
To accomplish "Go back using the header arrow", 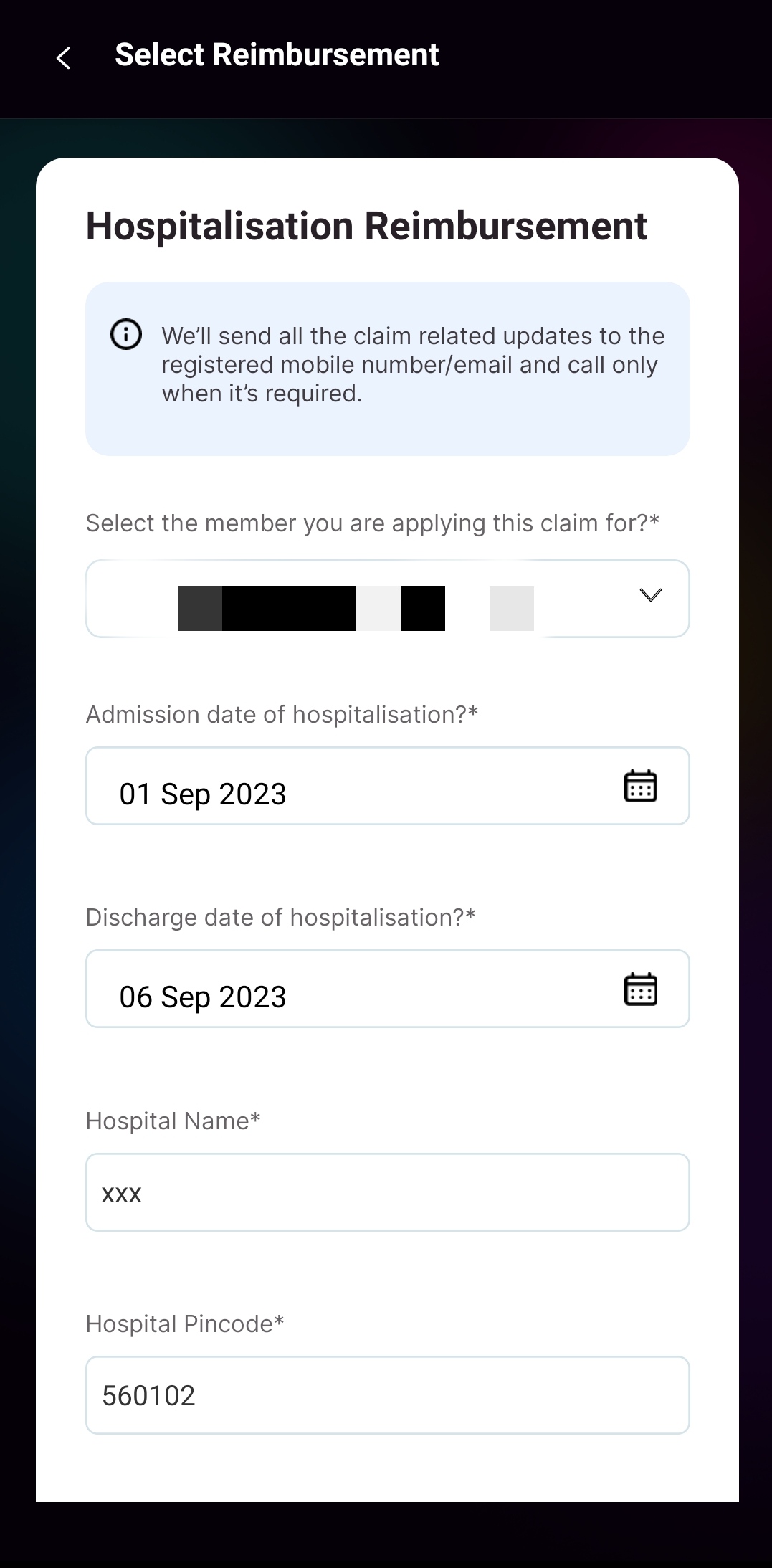I will (x=63, y=57).
